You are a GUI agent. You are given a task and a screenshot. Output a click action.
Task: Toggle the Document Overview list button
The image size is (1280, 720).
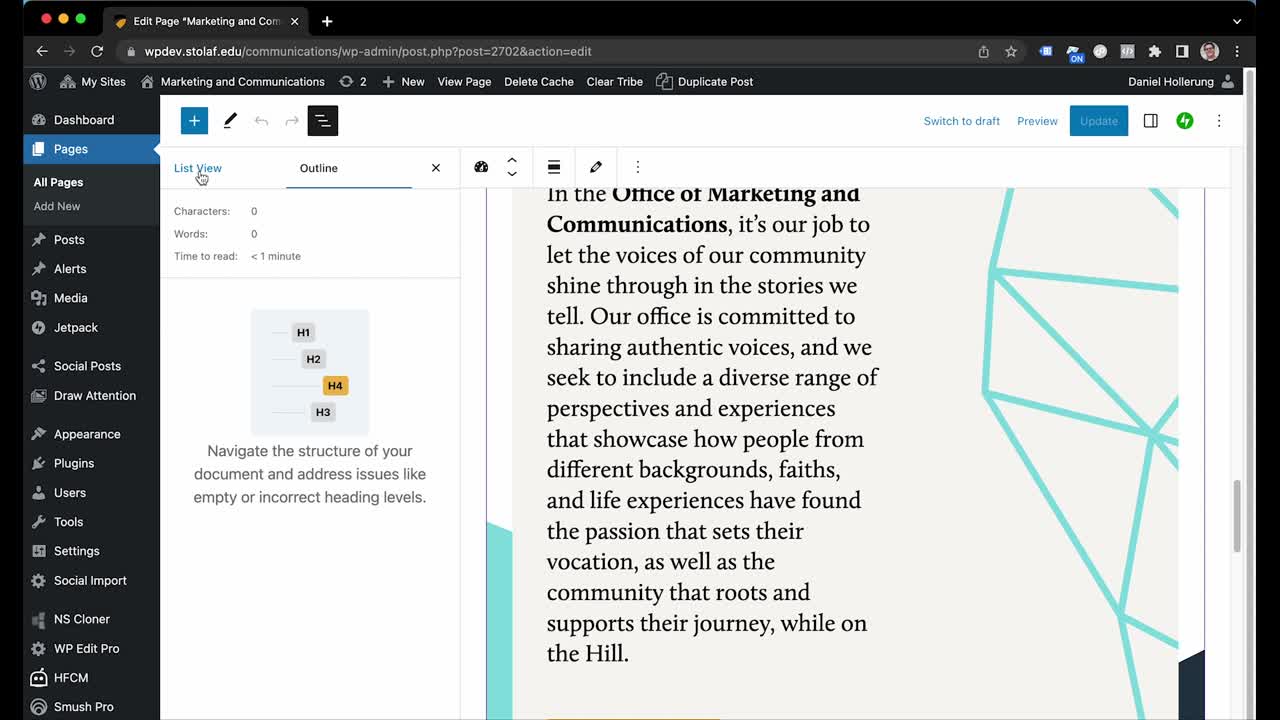point(323,121)
